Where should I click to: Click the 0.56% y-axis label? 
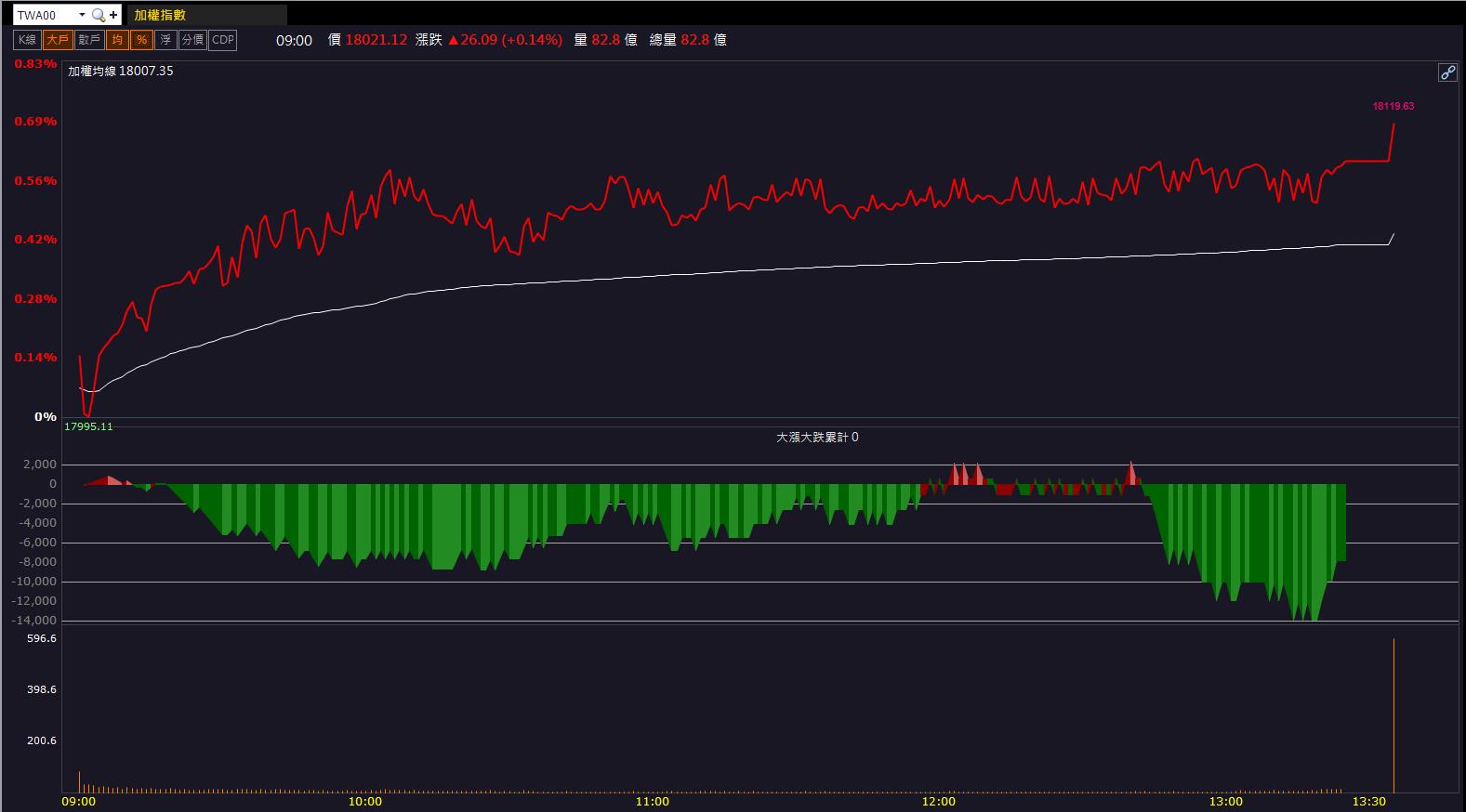[35, 180]
